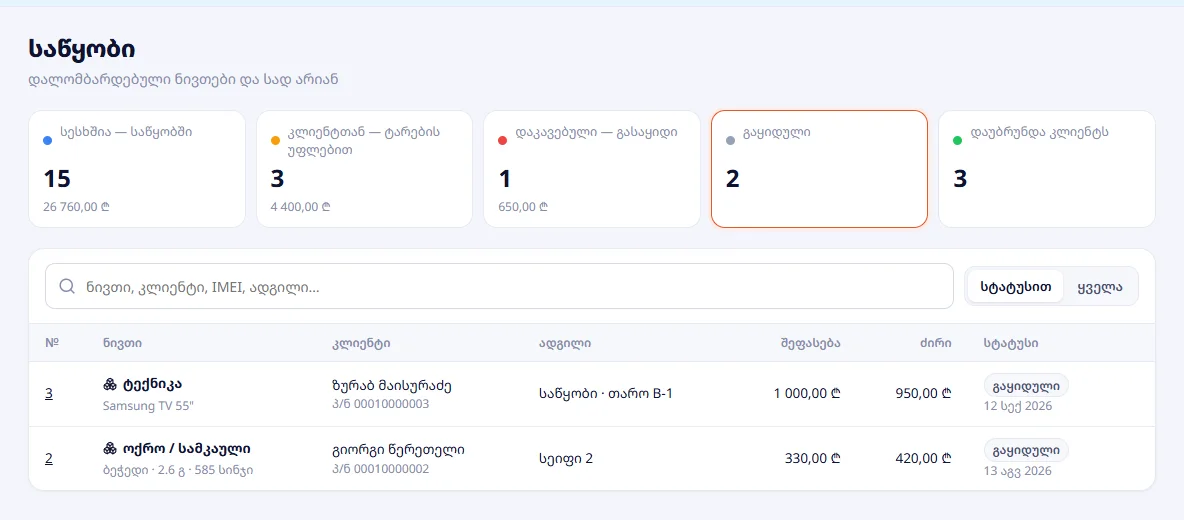Click the category icon beside ტექნიკა
Screen dimensions: 1184x520
pyautogui.click(x=109, y=384)
